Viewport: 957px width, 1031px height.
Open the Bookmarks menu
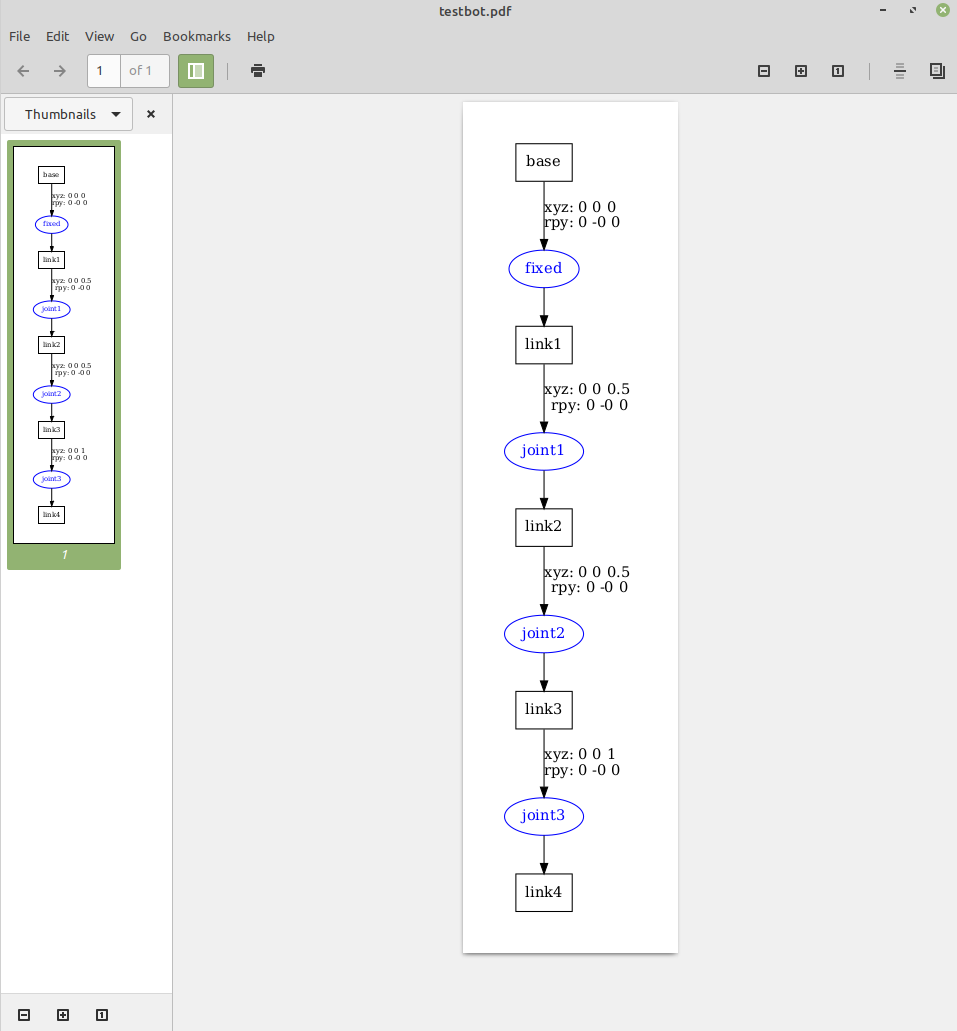pos(197,36)
